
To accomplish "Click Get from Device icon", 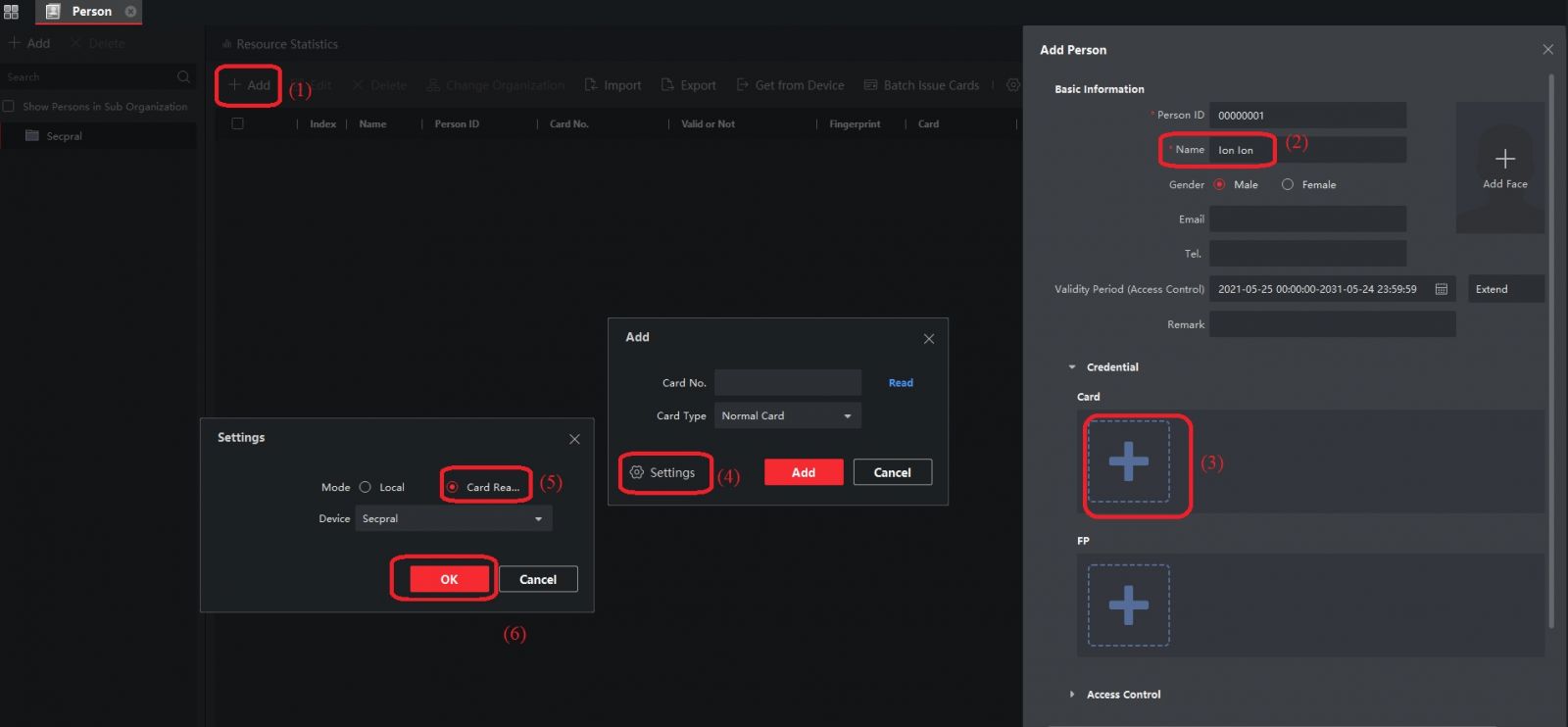I will (x=743, y=85).
